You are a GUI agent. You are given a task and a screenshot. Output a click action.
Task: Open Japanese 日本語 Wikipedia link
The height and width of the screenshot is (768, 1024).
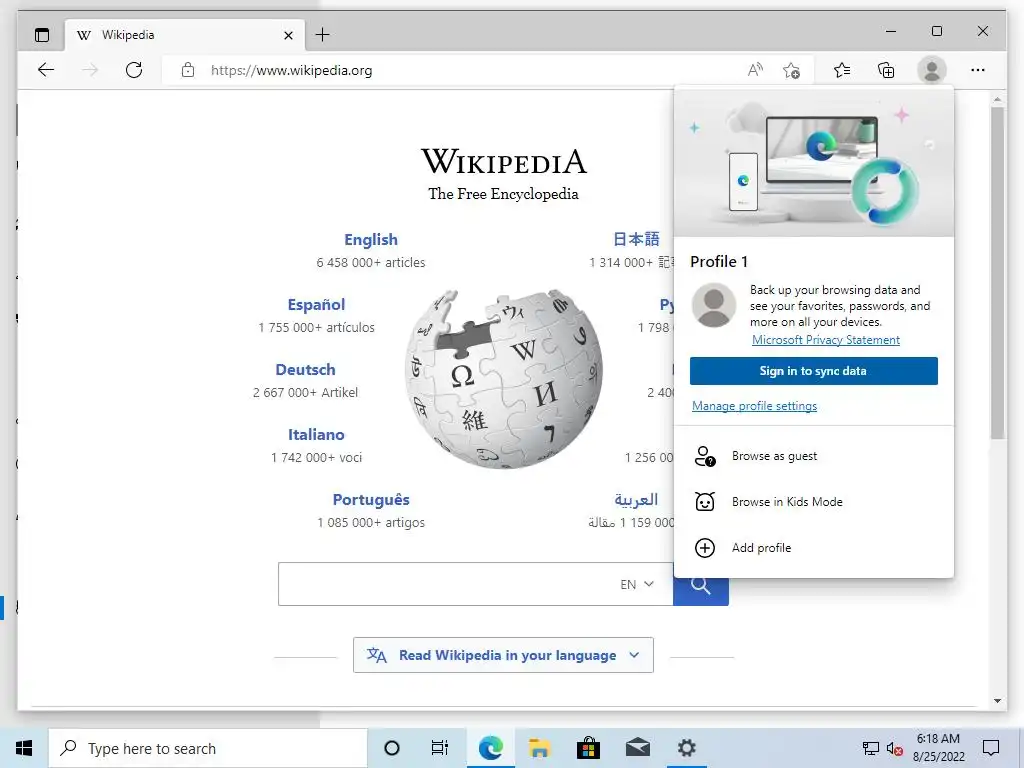click(636, 239)
